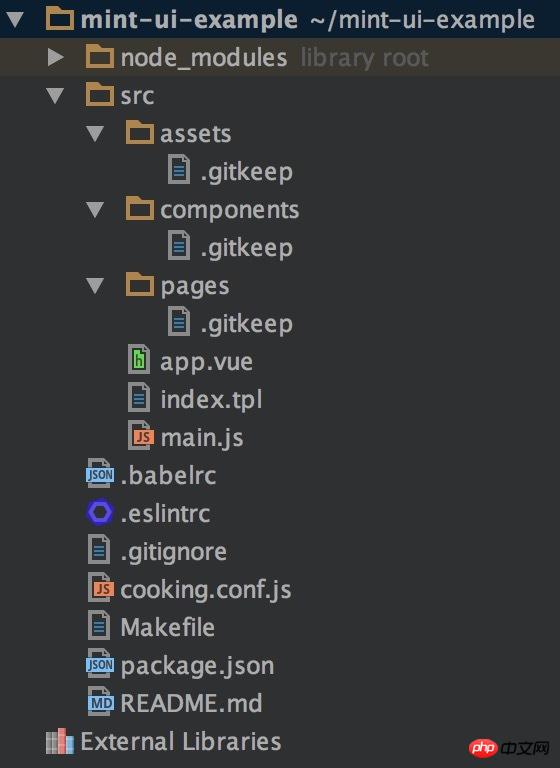Click the JS icon beside cooking.conf.js

point(101,588)
